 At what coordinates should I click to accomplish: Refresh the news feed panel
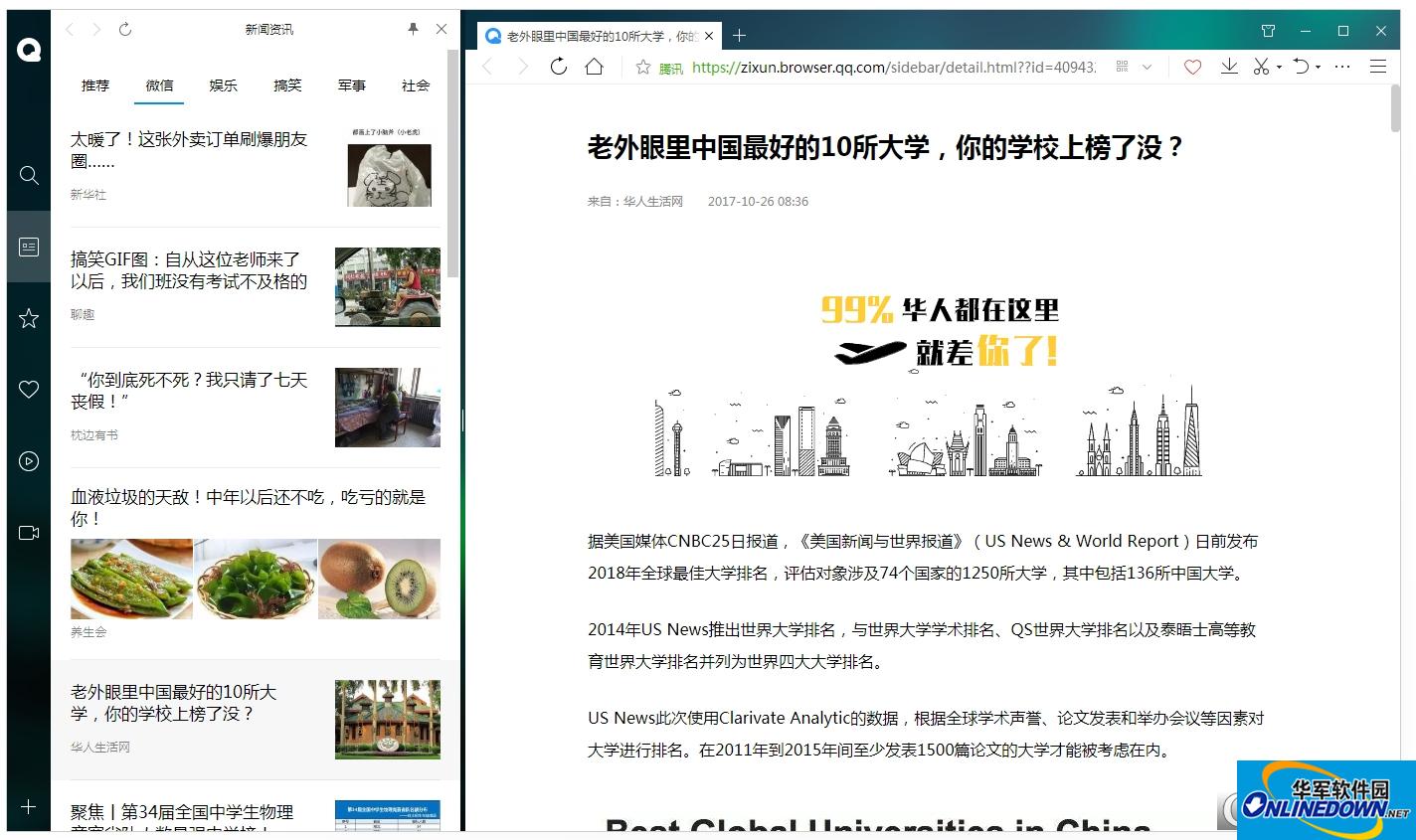(125, 29)
